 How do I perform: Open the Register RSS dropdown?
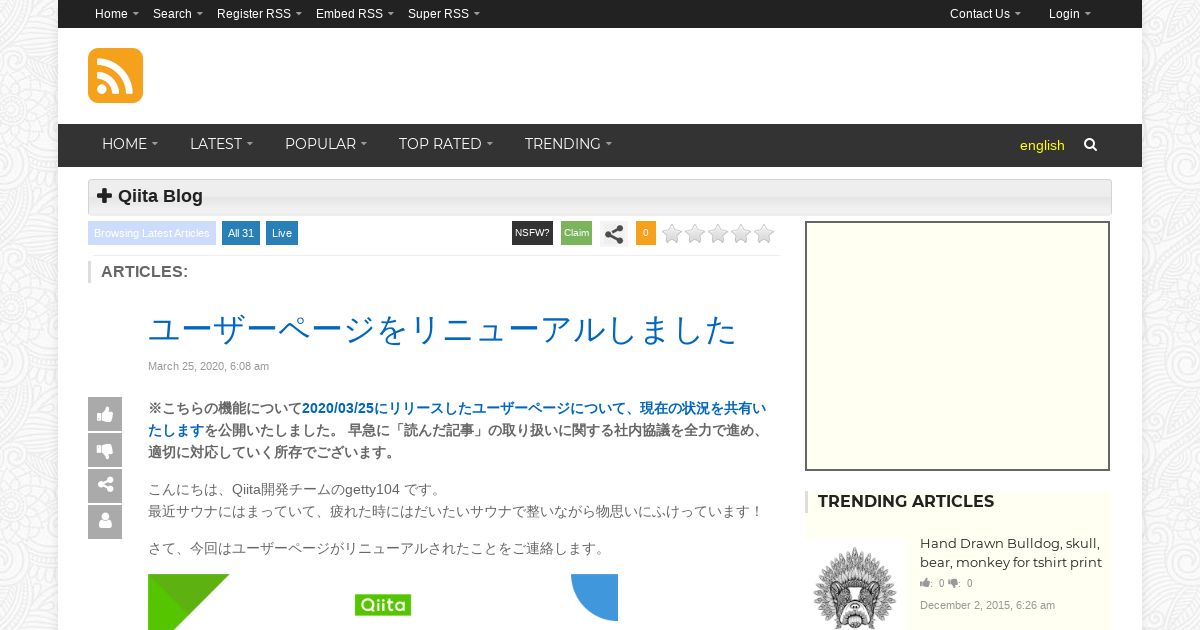click(259, 14)
